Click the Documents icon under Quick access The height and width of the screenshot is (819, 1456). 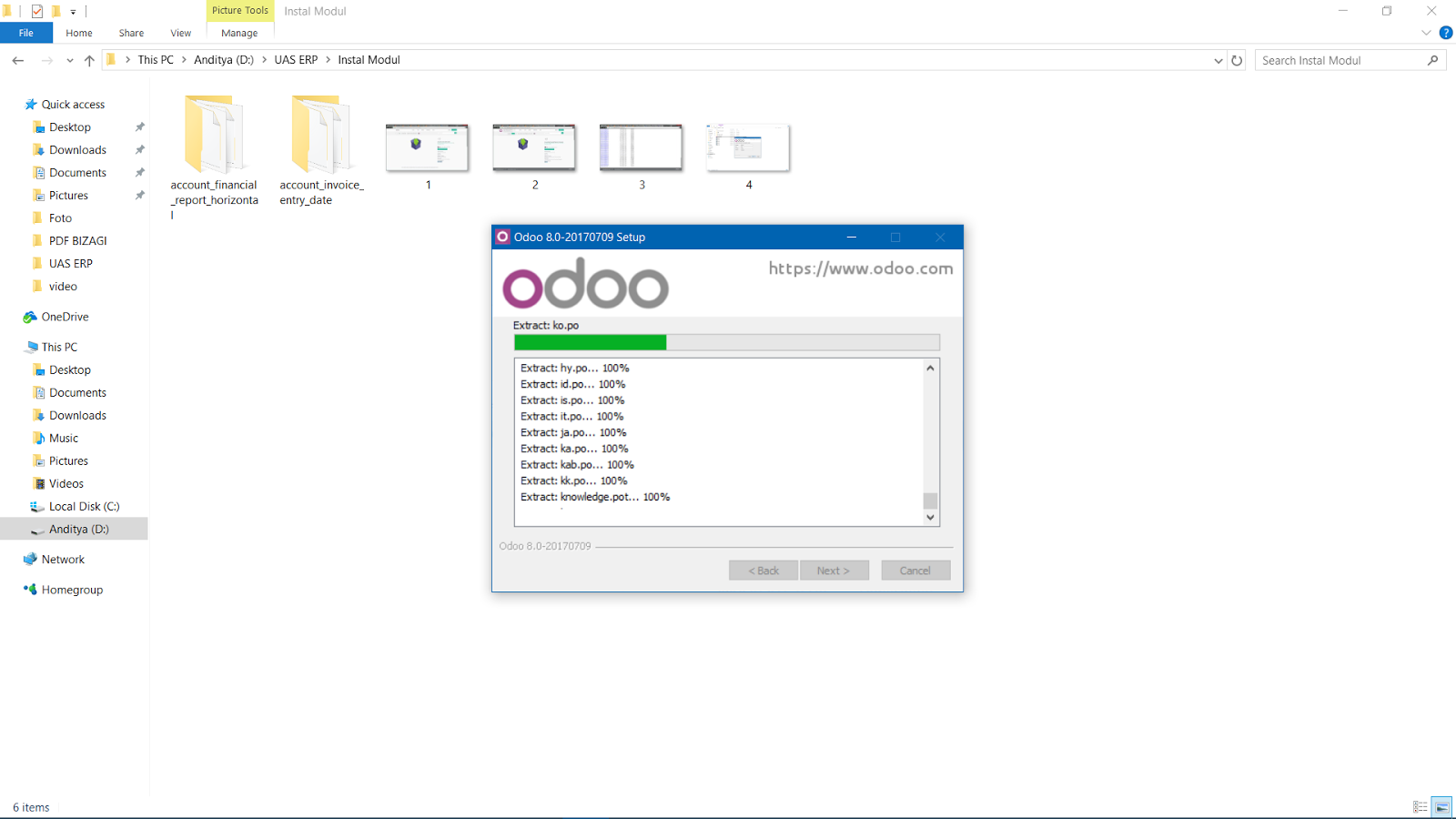point(38,173)
